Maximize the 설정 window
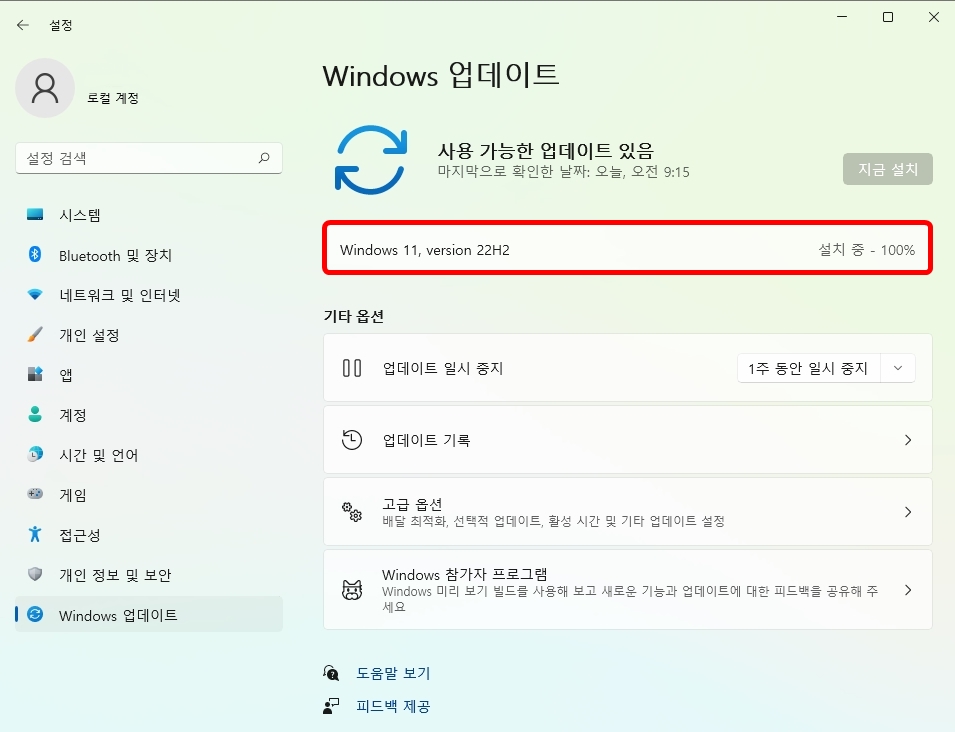Screen dimensions: 955x732 pyautogui.click(x=888, y=17)
